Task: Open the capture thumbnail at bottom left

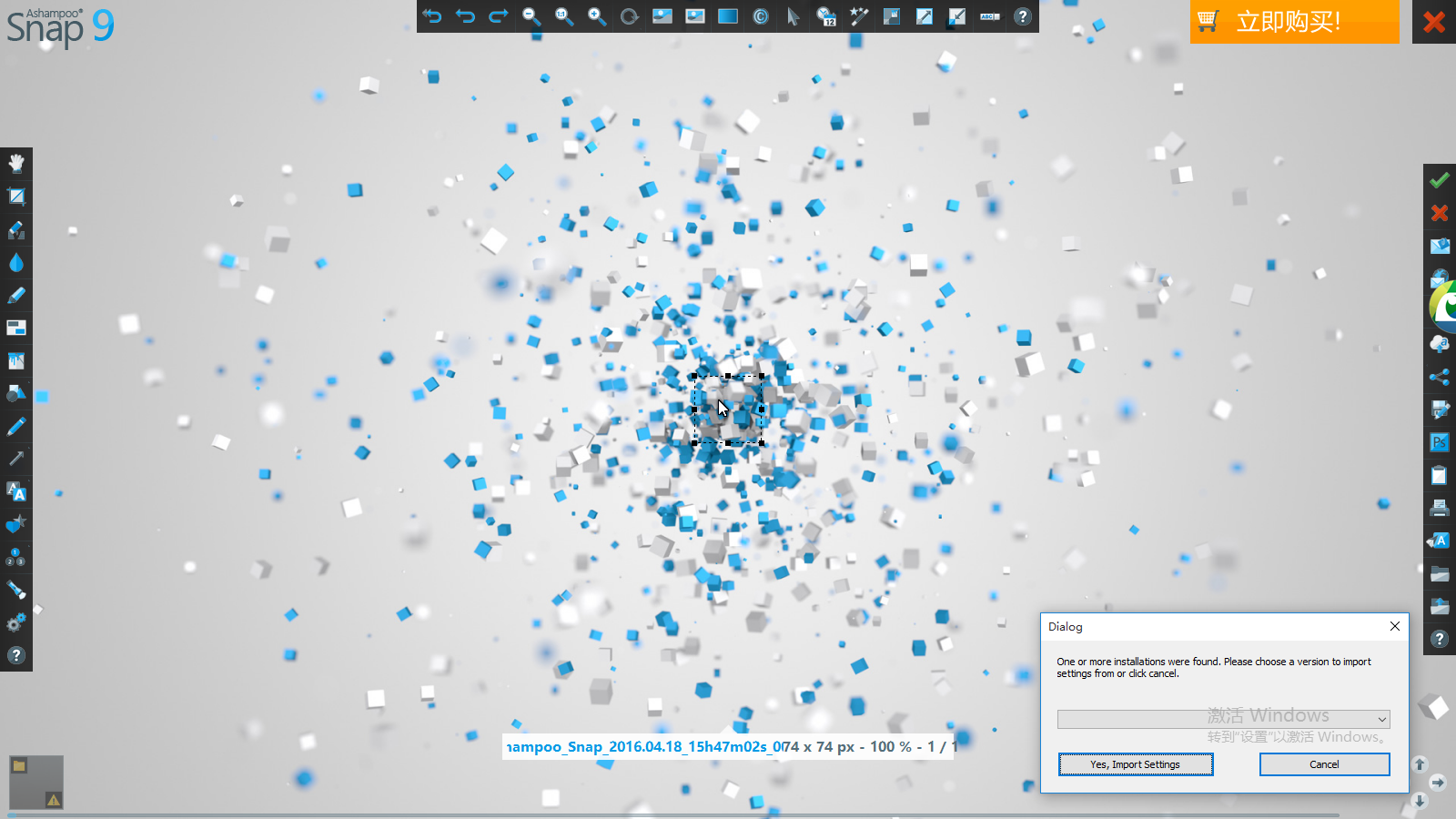Action: 36,782
